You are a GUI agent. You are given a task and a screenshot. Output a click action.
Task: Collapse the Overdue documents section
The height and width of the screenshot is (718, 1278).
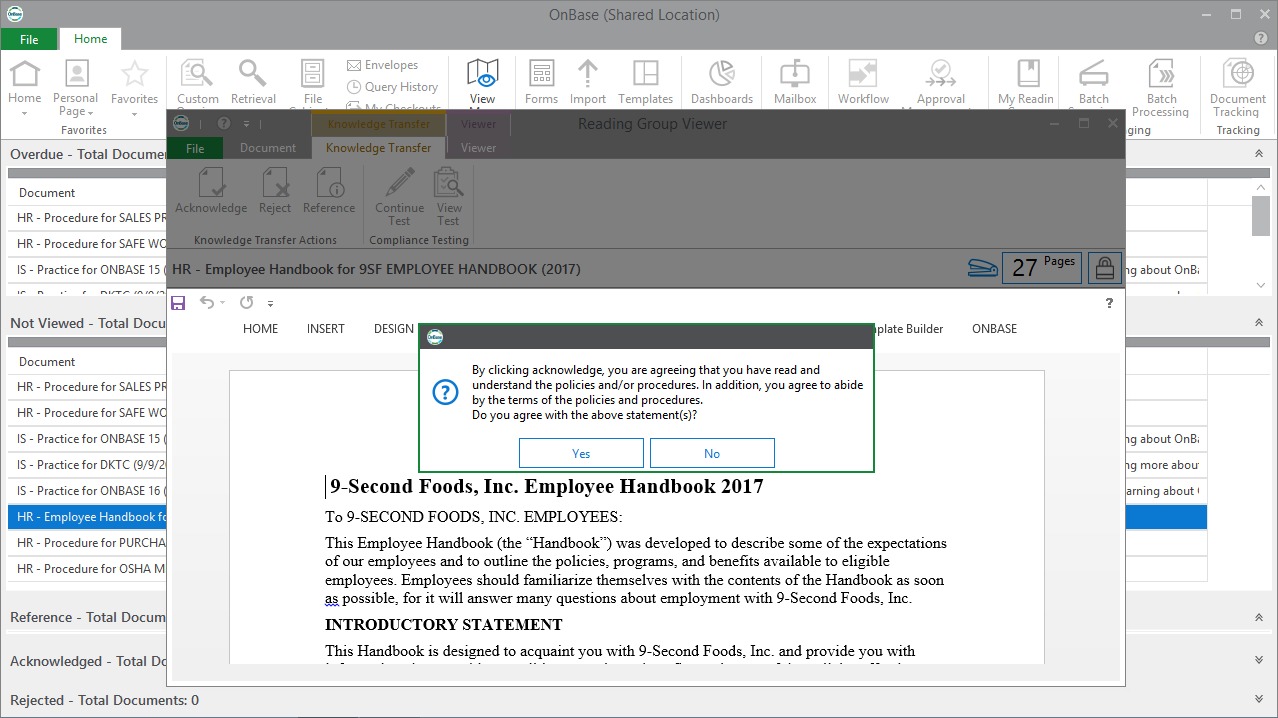pos(1259,154)
